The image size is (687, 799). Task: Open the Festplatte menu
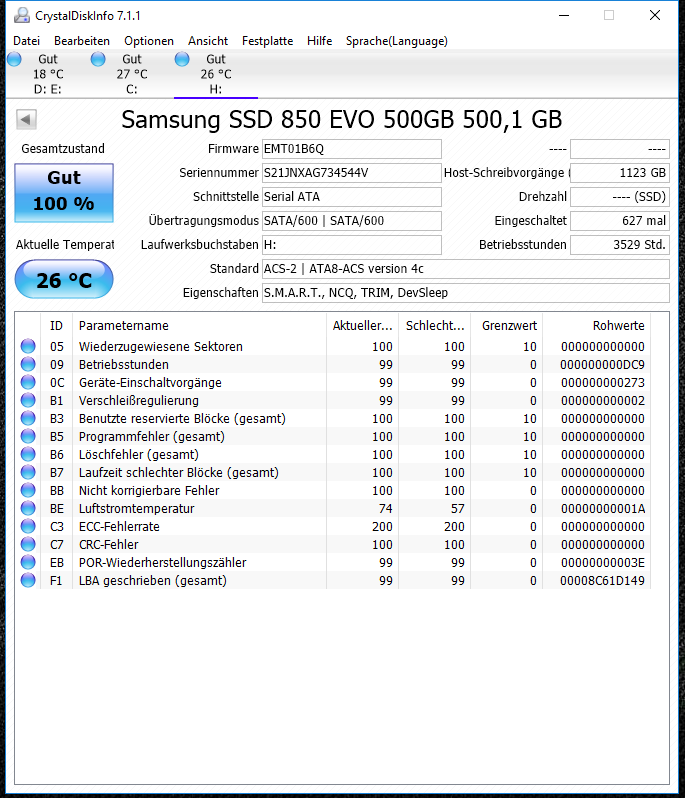point(268,41)
